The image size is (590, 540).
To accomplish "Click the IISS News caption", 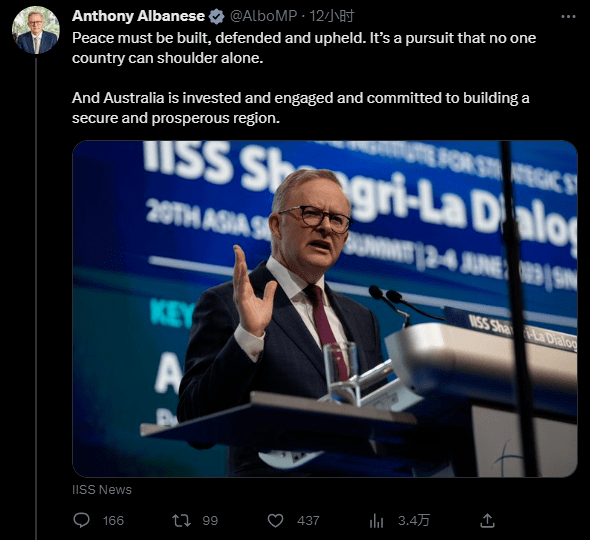I will point(102,490).
